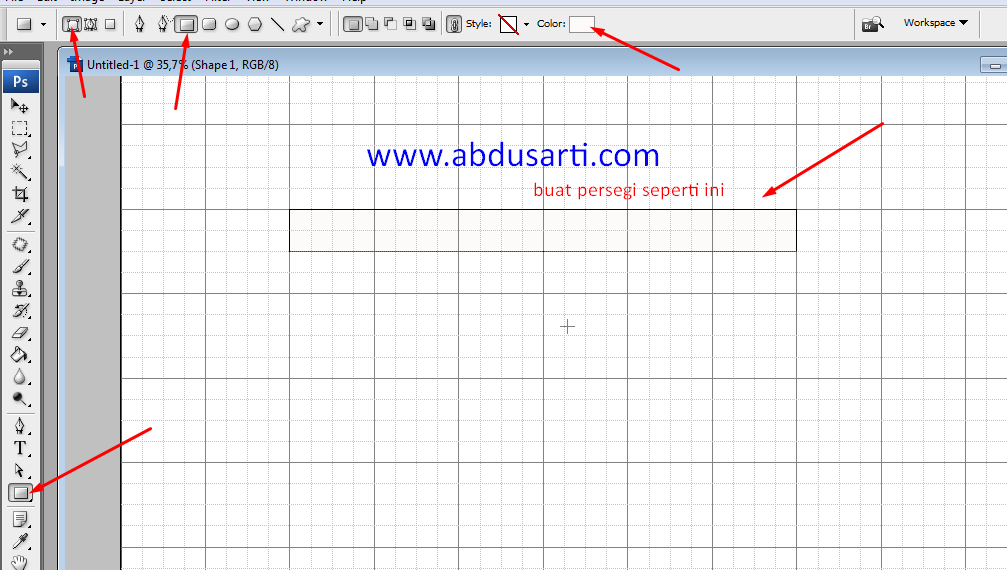Image resolution: width=1007 pixels, height=570 pixels.
Task: Choose the Freeform Pen tool in options bar
Action: (x=163, y=24)
